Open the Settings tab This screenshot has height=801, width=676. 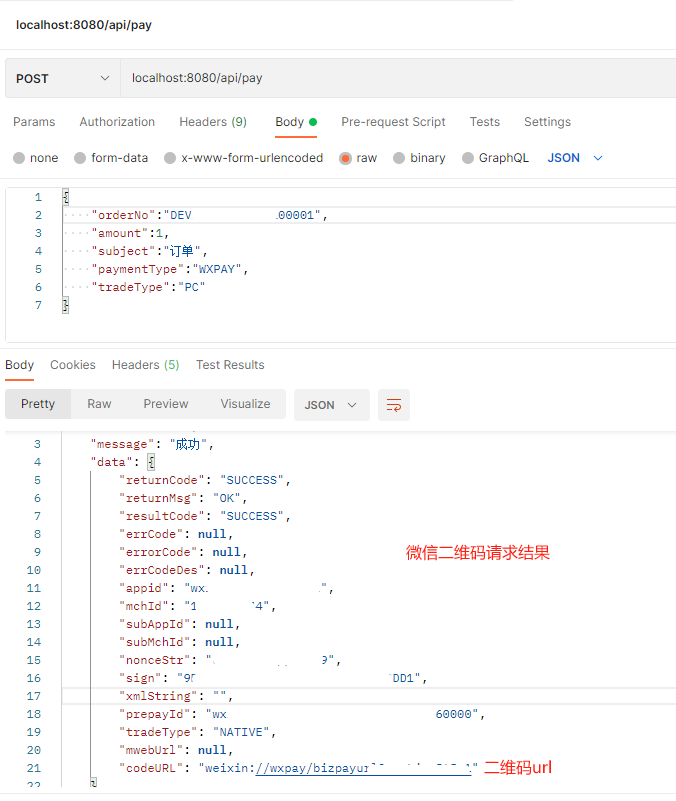point(547,122)
